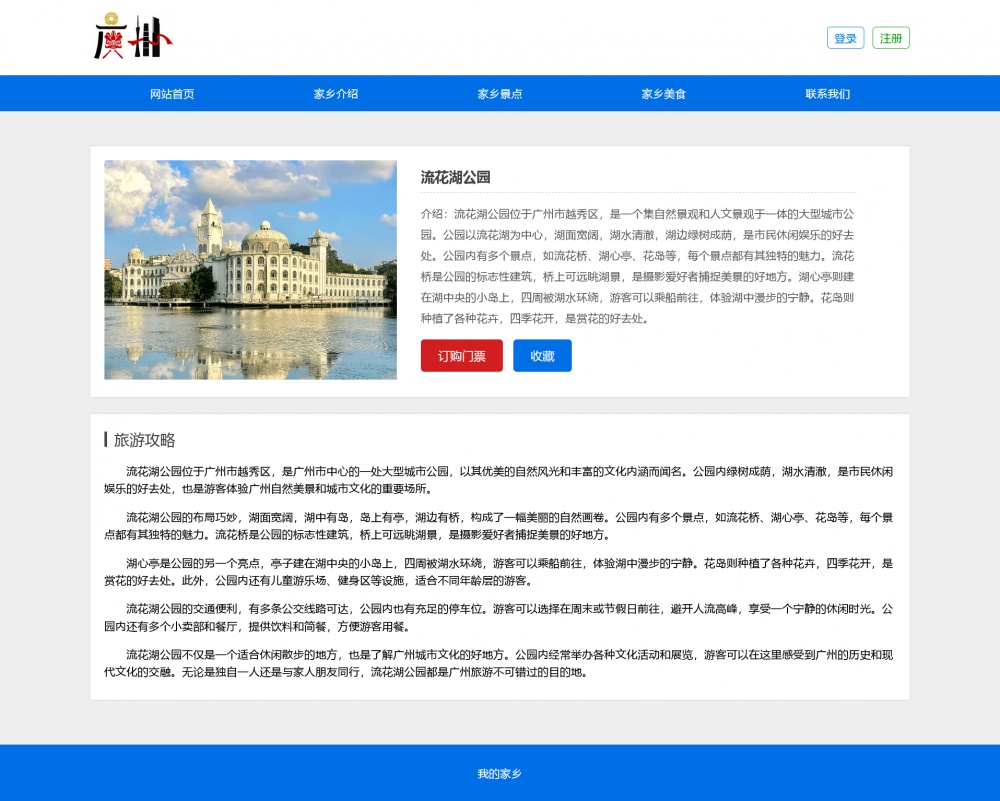1000x801 pixels.
Task: Click the paragraph beginning 流花湖公园的交通便利
Action: click(498, 617)
